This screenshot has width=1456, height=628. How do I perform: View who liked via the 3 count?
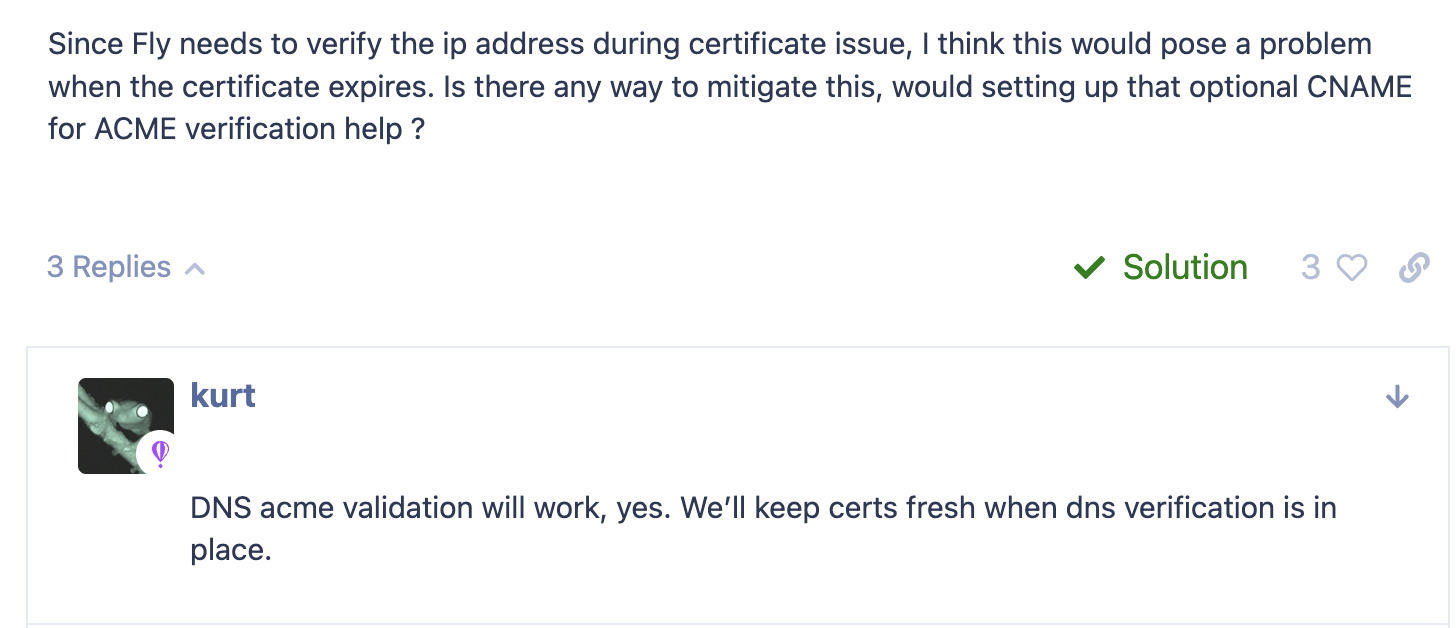tap(1310, 267)
